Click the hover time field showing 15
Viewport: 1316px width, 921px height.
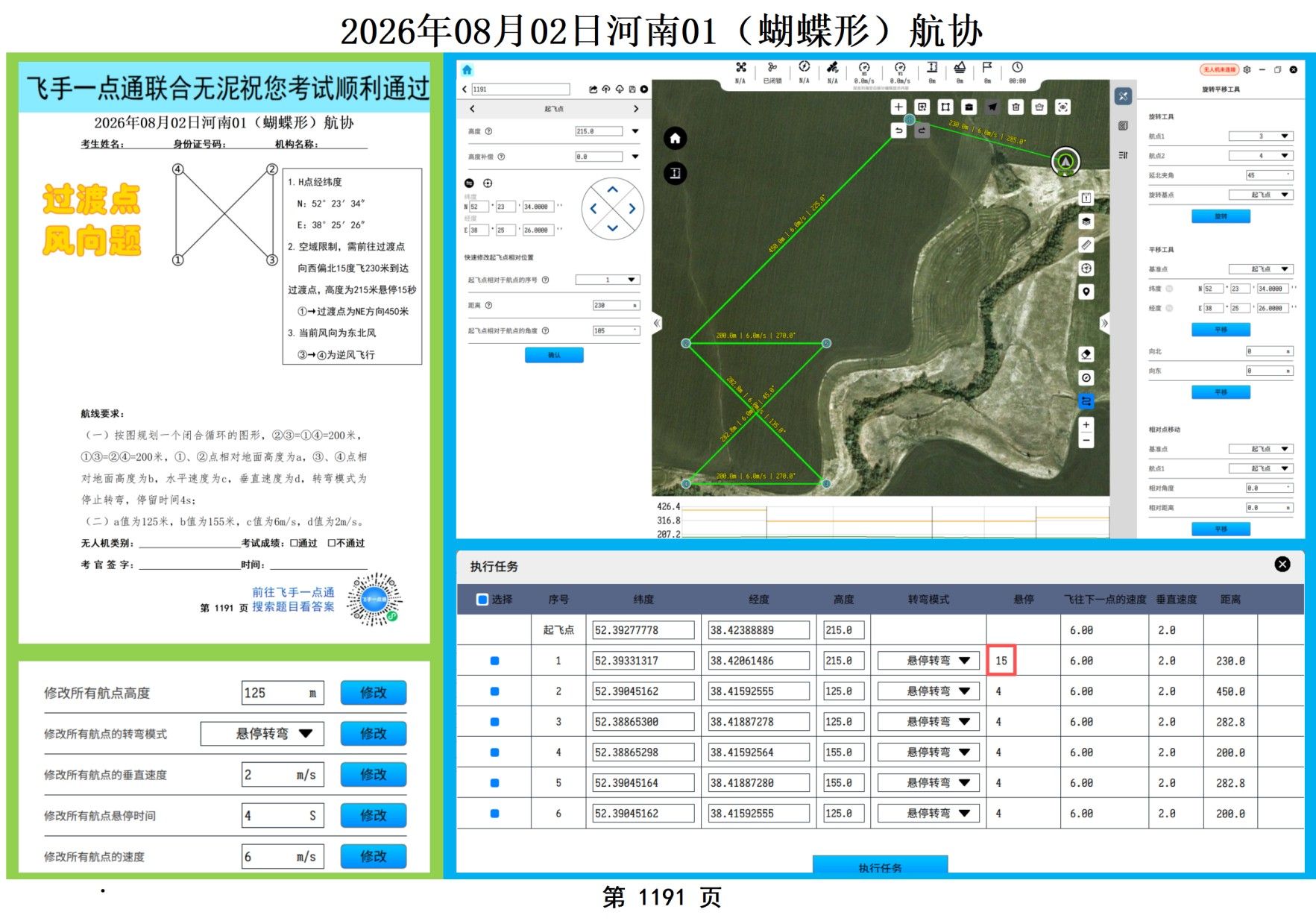click(x=1001, y=661)
